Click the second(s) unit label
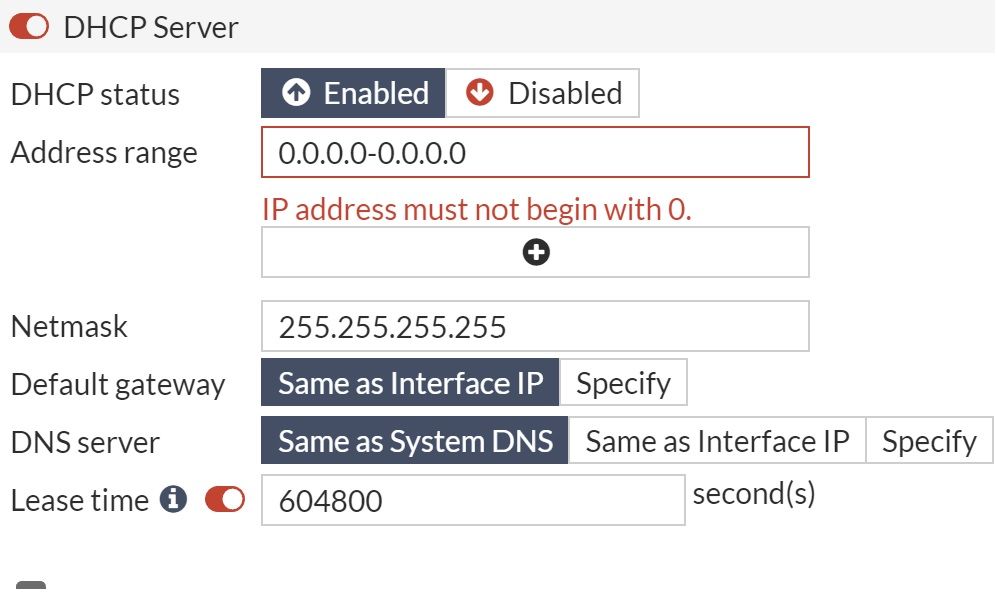Screen dimensions: 997x600 754,494
